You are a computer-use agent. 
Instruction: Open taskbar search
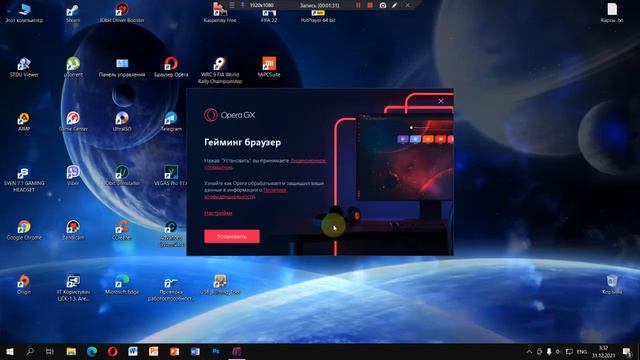coord(30,351)
